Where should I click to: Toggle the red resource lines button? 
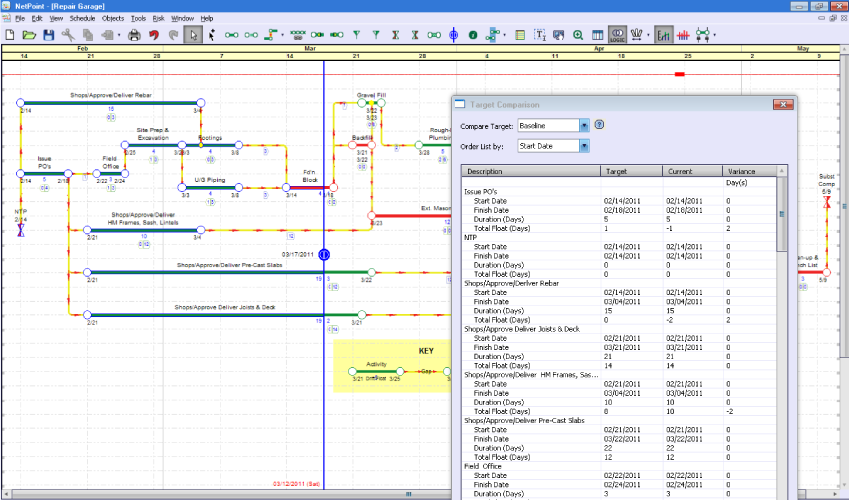pos(685,35)
